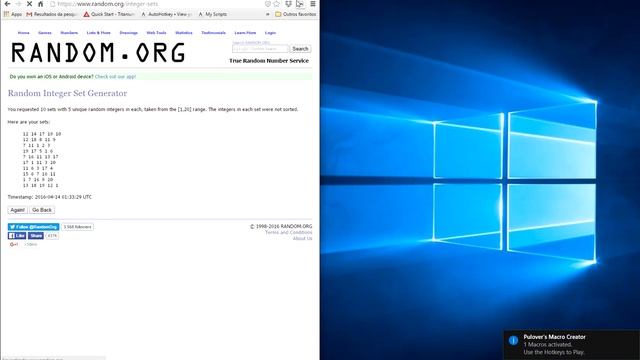Screen dimensions: 640x360
Task: Click the address bar with random.org URL
Action: (x=157, y=4)
